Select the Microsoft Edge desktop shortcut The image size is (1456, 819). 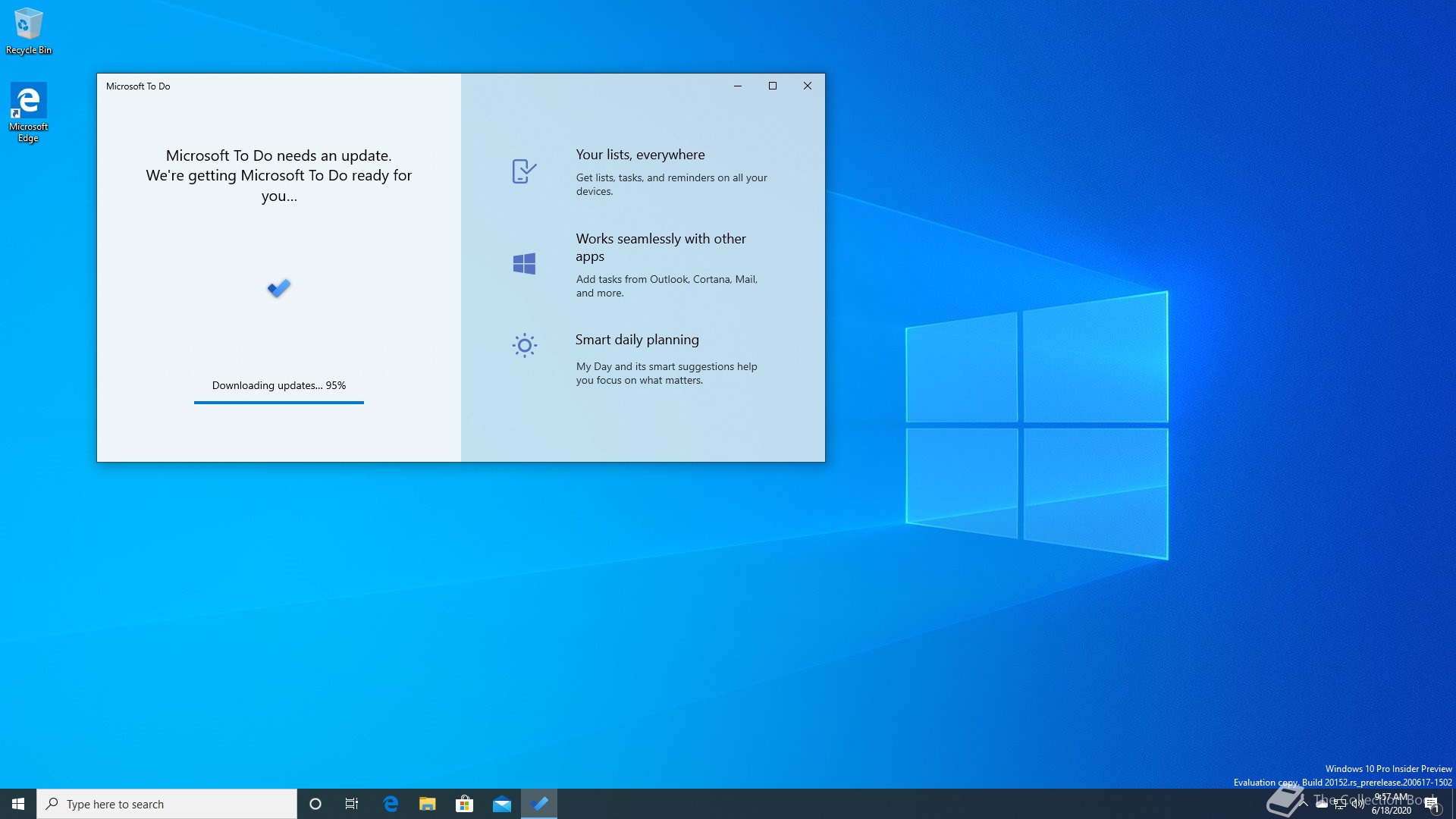[28, 112]
